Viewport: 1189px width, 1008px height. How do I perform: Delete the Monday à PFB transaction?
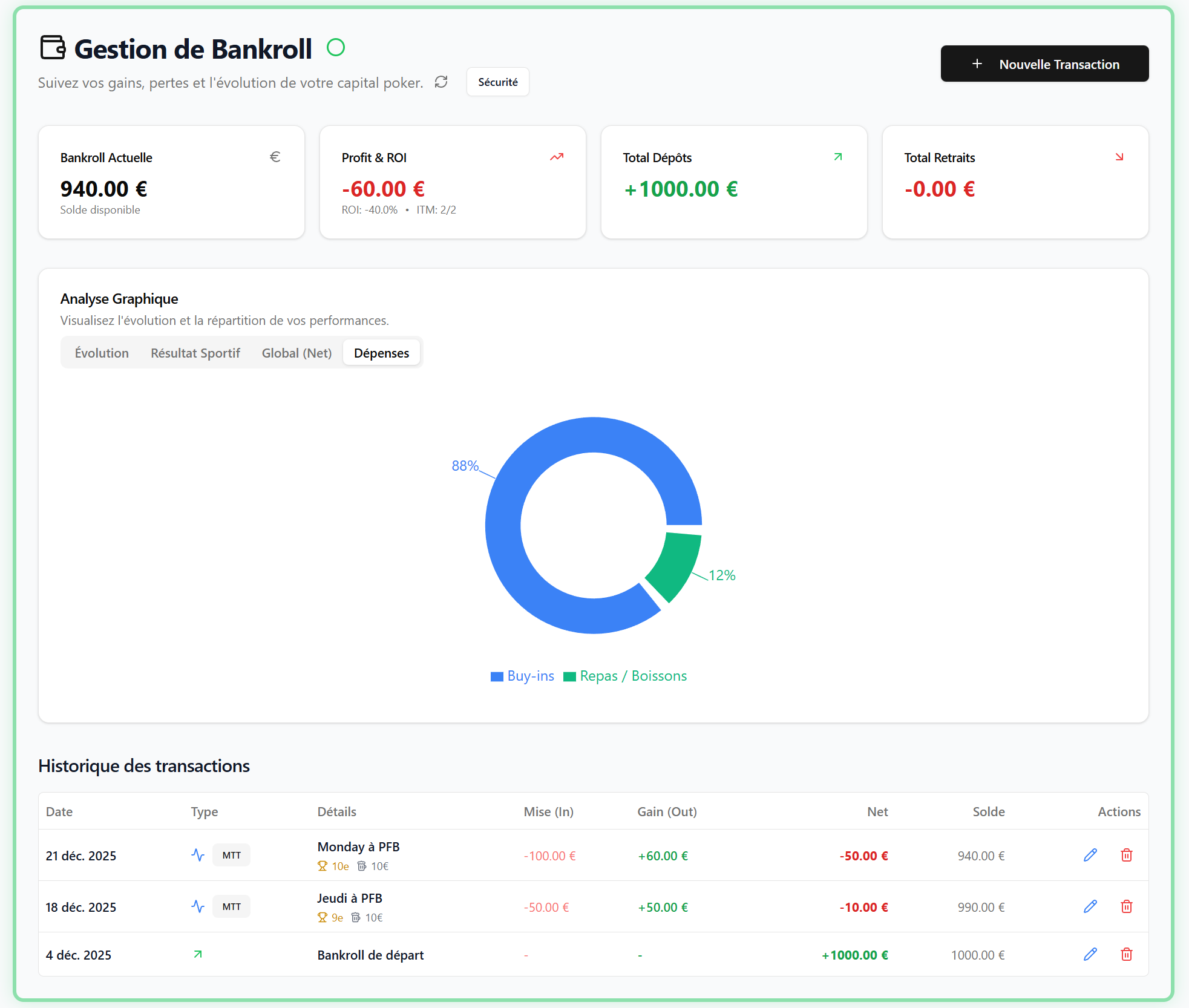coord(1126,855)
